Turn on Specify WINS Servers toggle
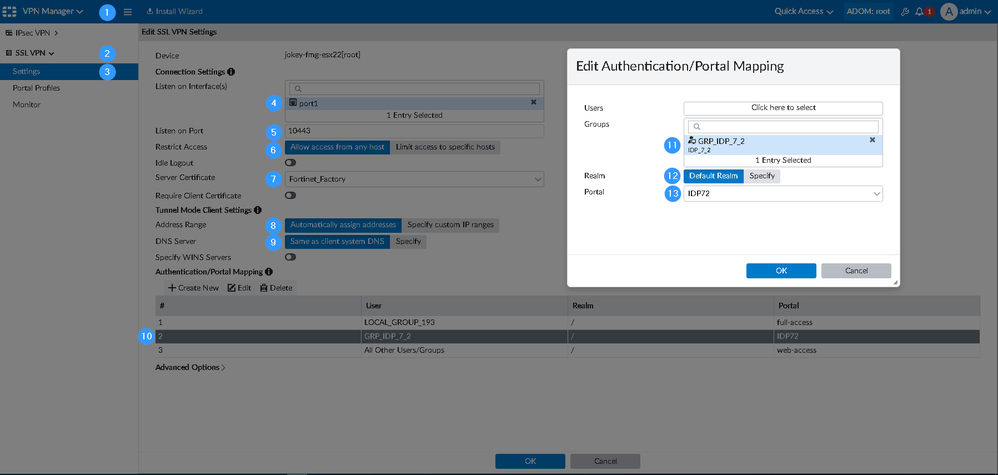Image resolution: width=998 pixels, height=475 pixels. 291,257
